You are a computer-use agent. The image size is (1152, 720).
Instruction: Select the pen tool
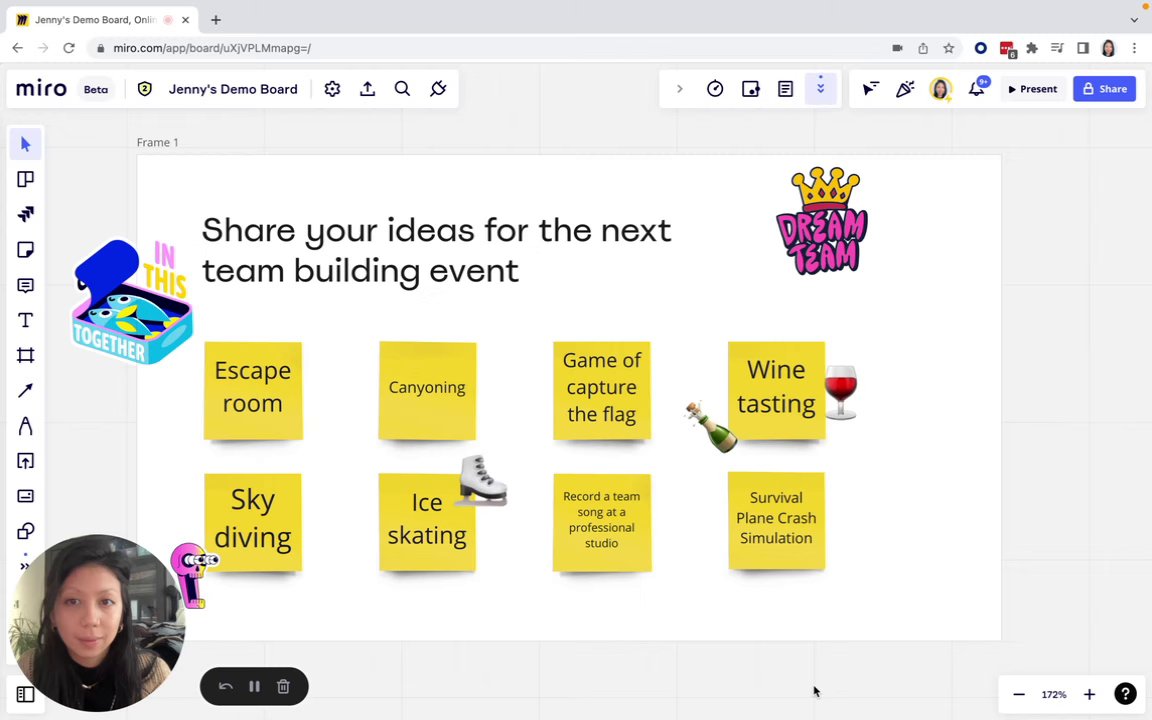coord(26,426)
